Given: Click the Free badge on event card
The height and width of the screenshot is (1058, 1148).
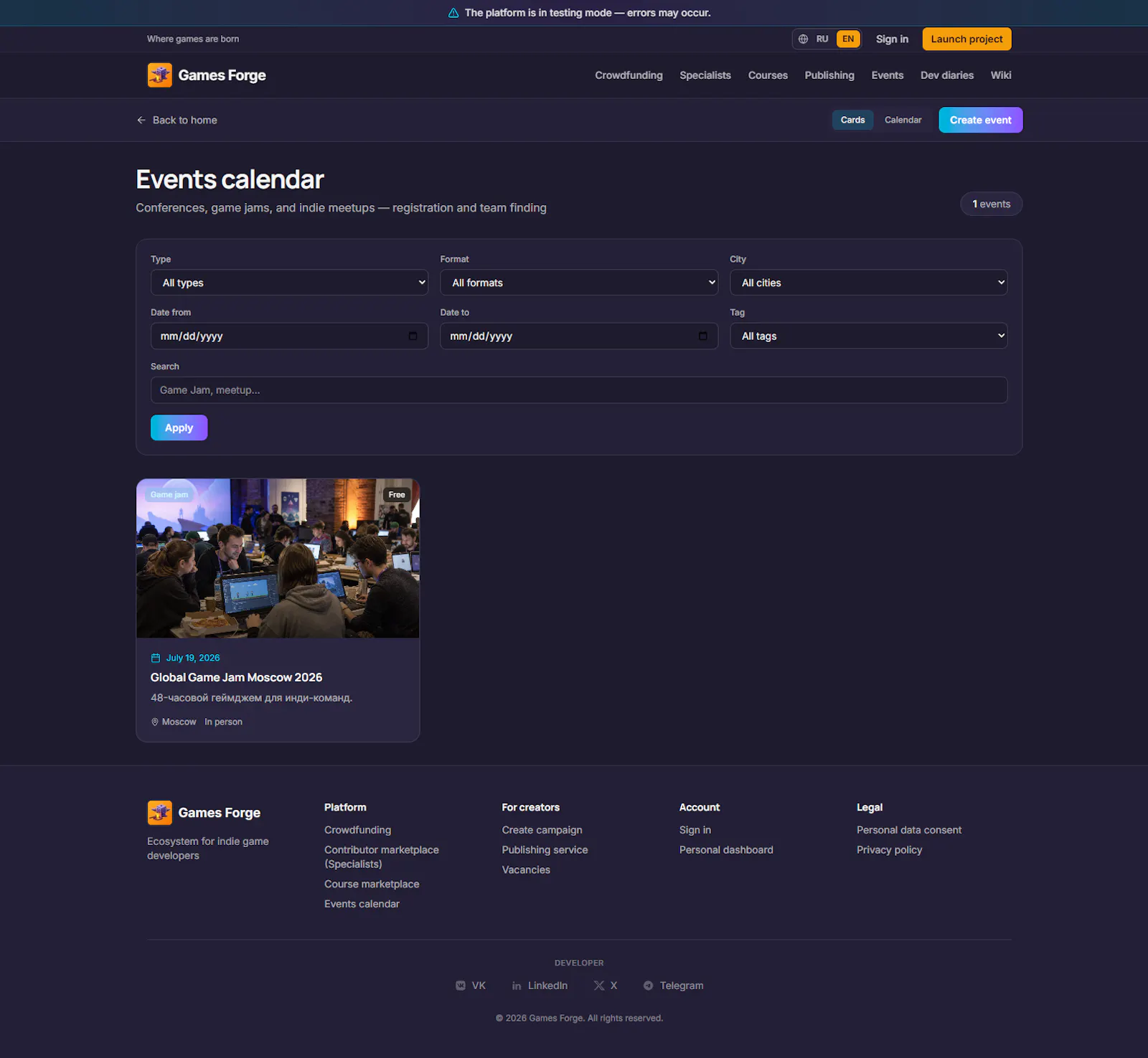Looking at the screenshot, I should pos(397,495).
